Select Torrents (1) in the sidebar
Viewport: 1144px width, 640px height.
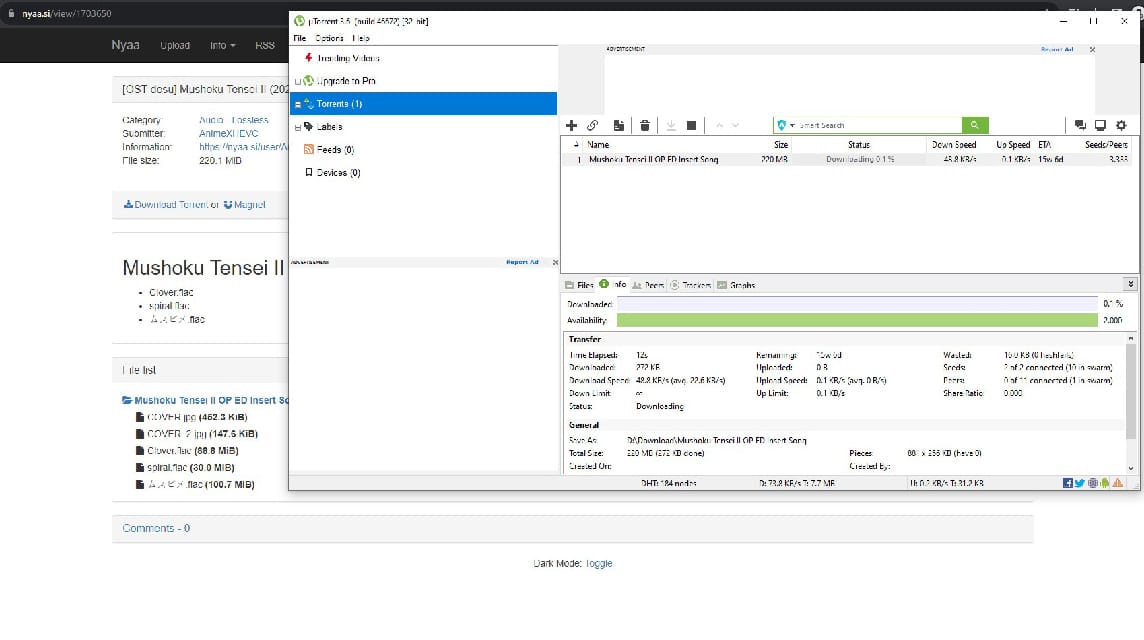click(x=423, y=104)
